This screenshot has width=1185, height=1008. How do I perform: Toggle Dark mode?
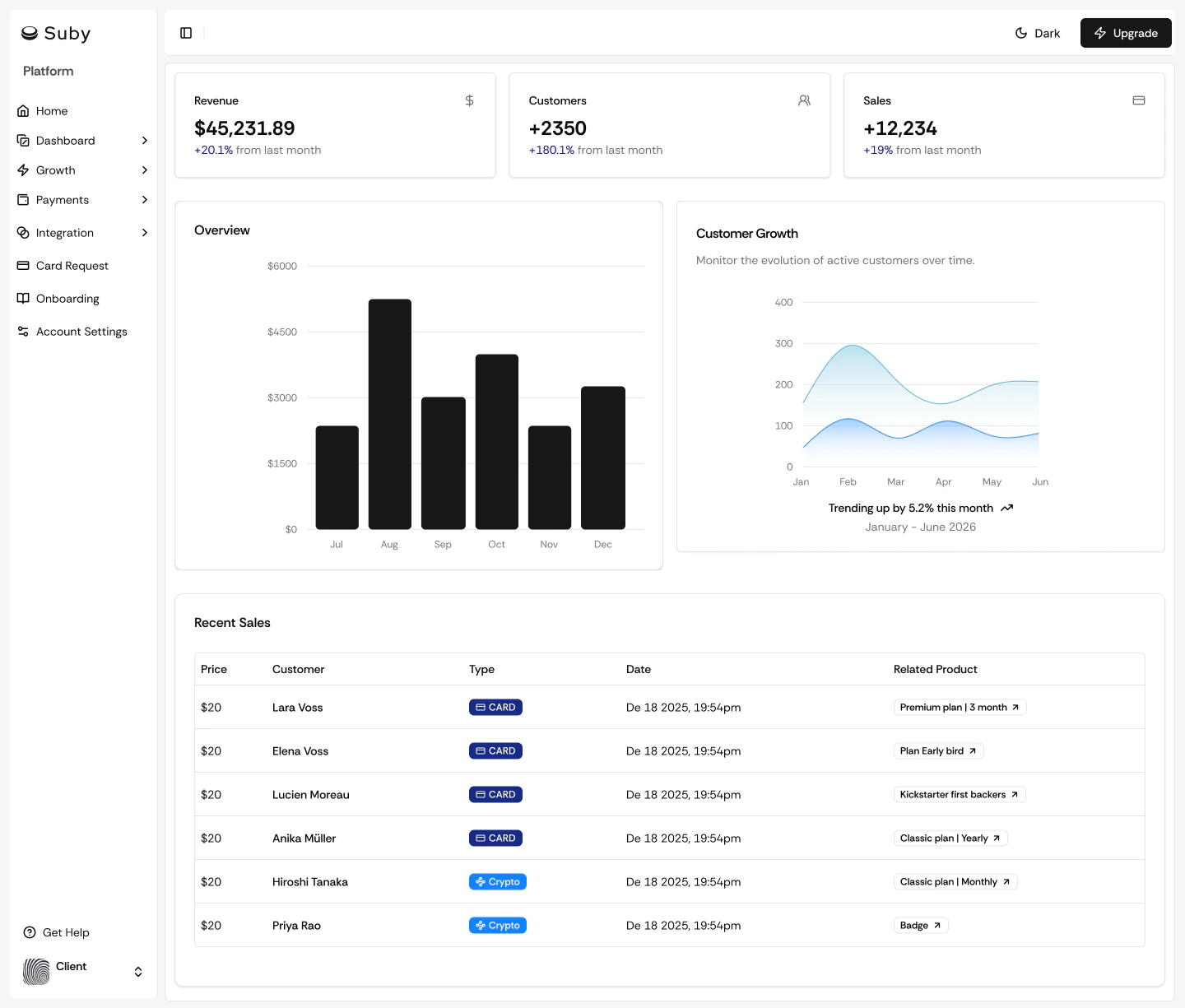click(x=1038, y=33)
